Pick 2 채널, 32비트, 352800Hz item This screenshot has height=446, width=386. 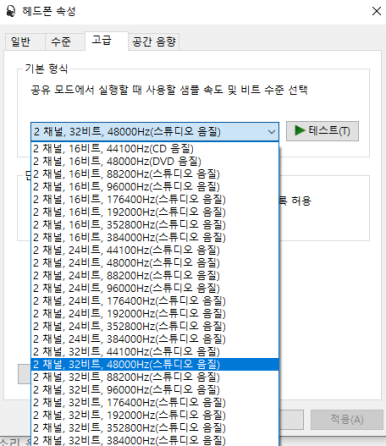tap(155, 428)
